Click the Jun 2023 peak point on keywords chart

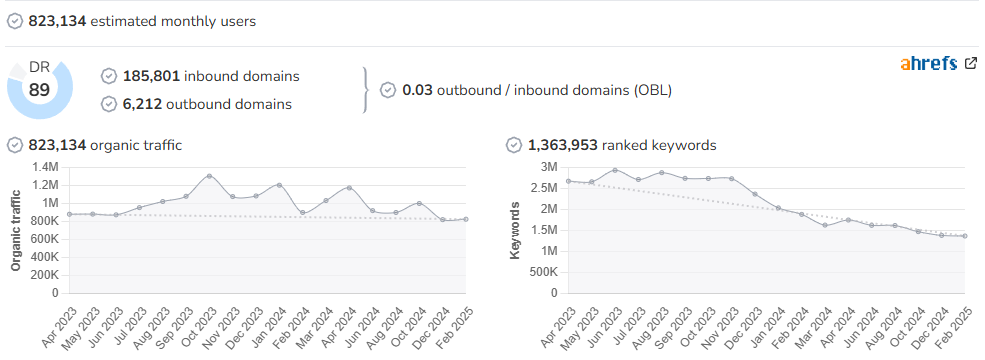tap(615, 170)
